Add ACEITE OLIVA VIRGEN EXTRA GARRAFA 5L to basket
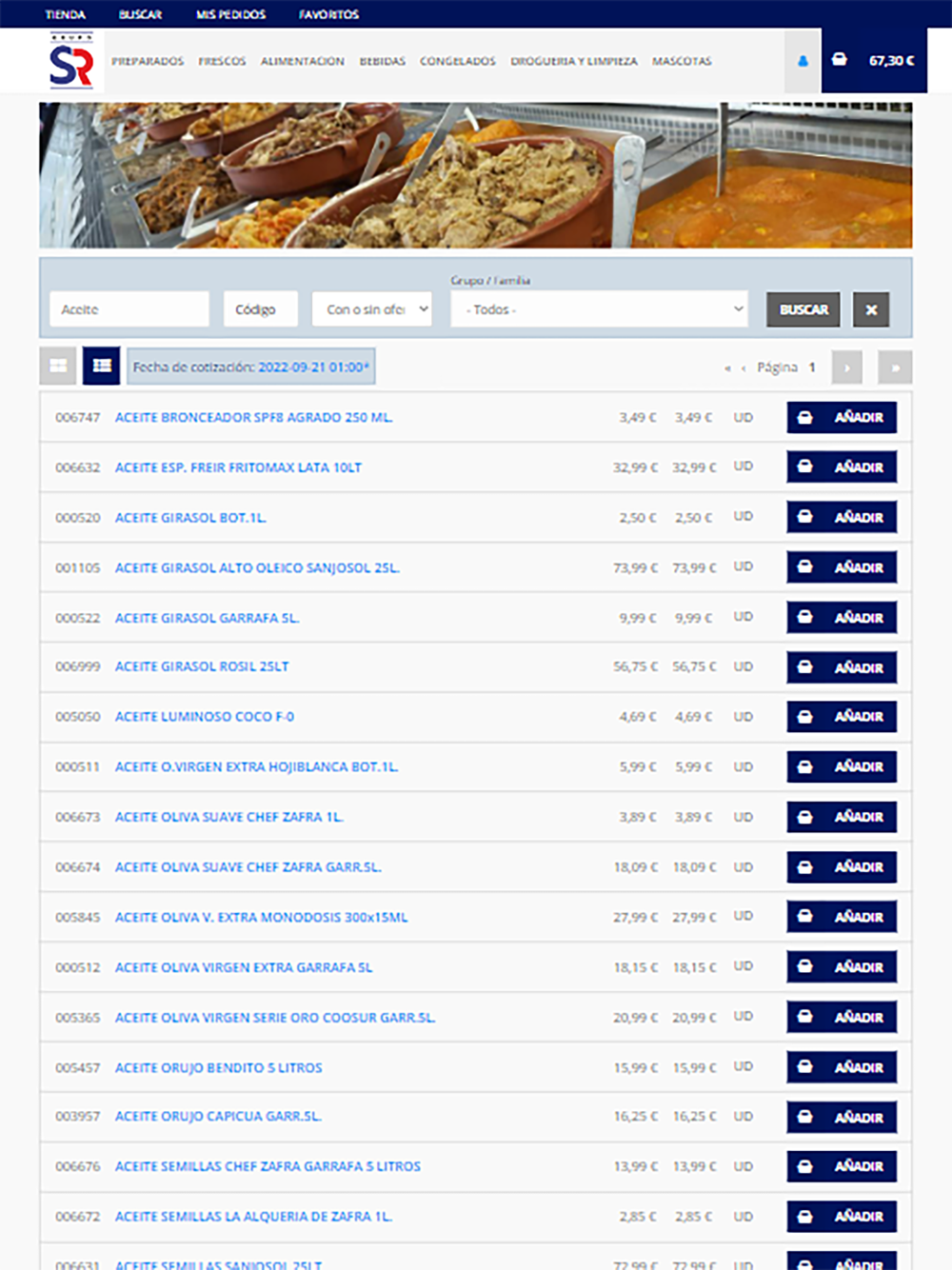Screen dimensions: 952x1270 click(x=842, y=967)
